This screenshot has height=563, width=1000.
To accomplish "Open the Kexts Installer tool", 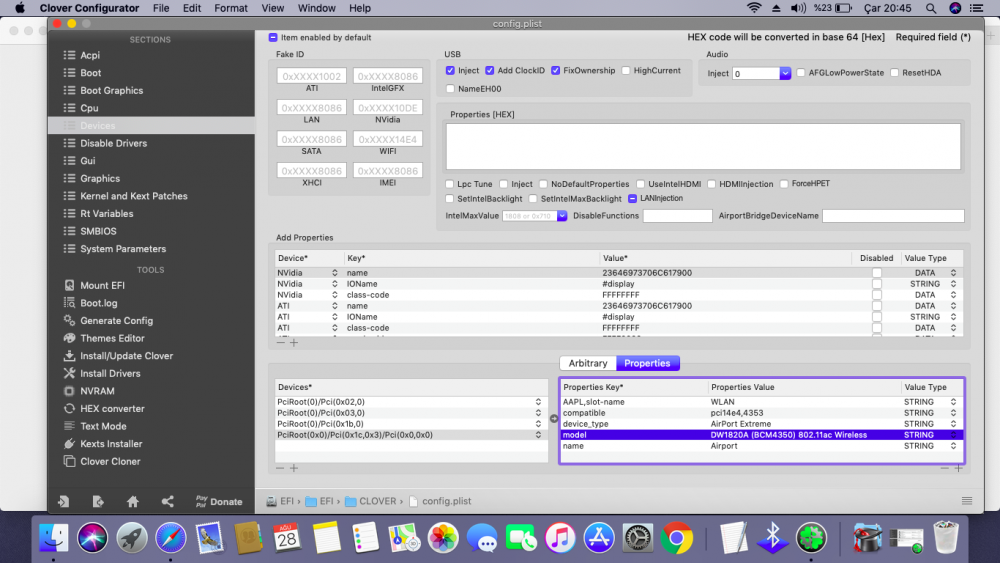I will pyautogui.click(x=111, y=444).
